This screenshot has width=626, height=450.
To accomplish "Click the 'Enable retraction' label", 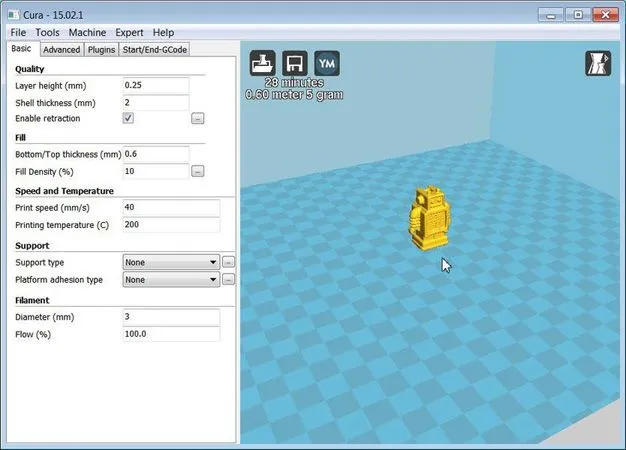I will pos(48,119).
